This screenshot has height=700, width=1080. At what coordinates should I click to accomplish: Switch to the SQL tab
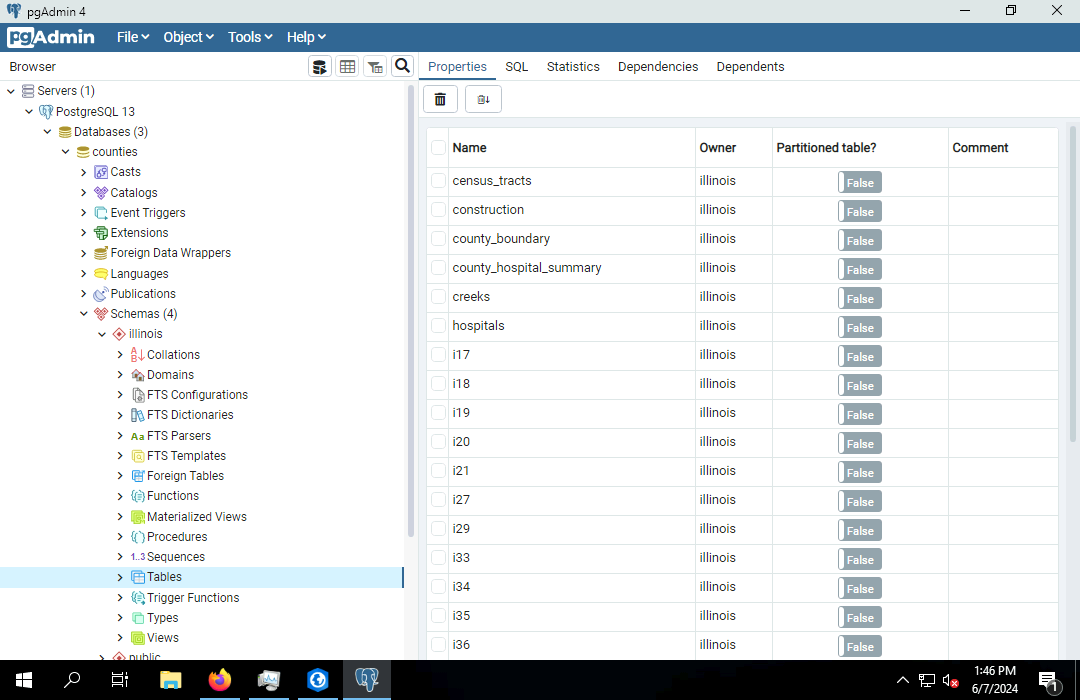click(x=516, y=67)
